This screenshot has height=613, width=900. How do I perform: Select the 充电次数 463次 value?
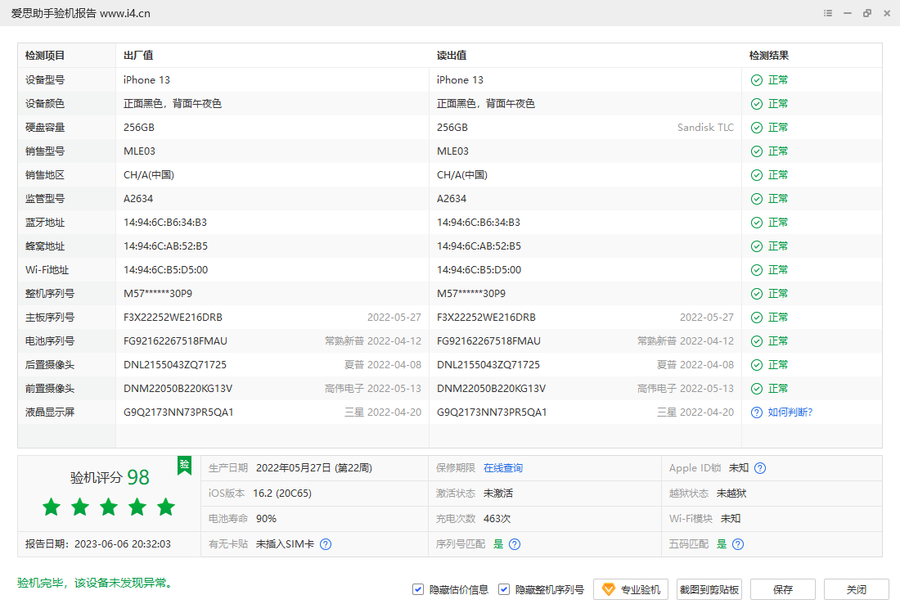(x=497, y=519)
